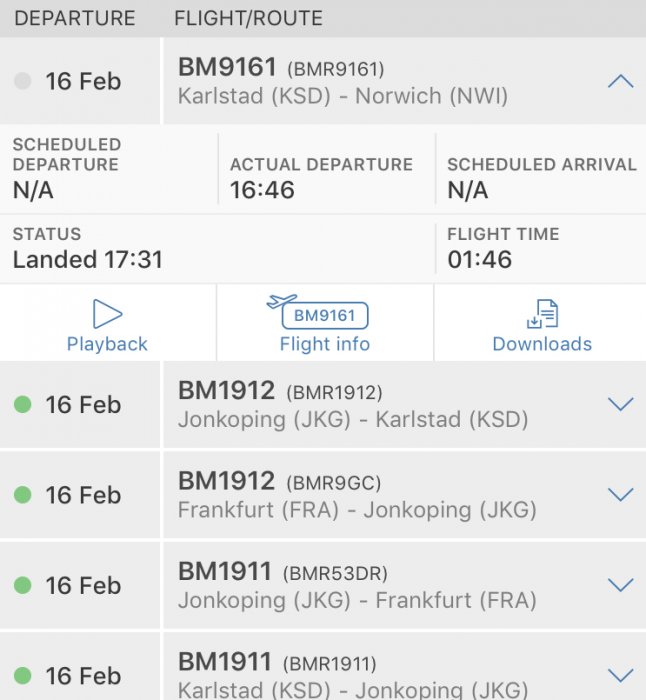Click the Downloads document icon

(542, 315)
